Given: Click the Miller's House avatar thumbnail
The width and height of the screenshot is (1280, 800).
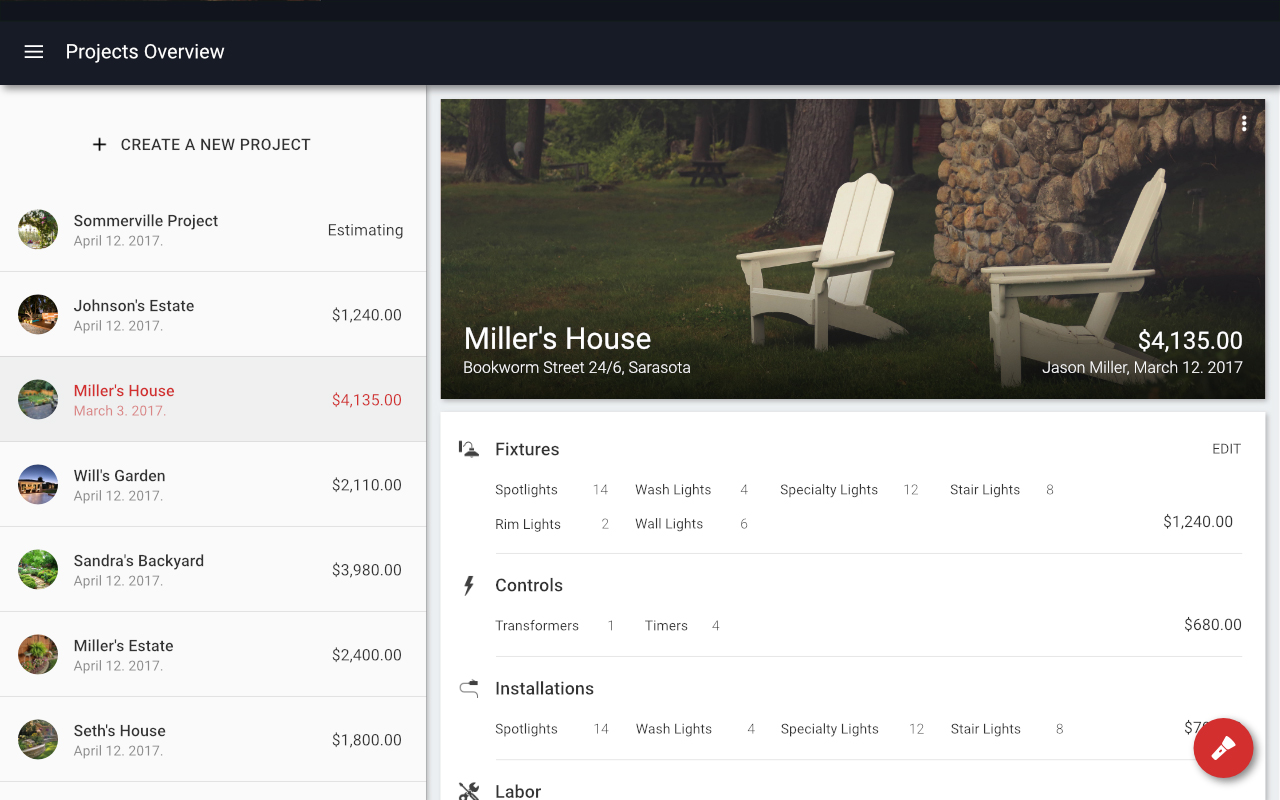Looking at the screenshot, I should [x=38, y=399].
